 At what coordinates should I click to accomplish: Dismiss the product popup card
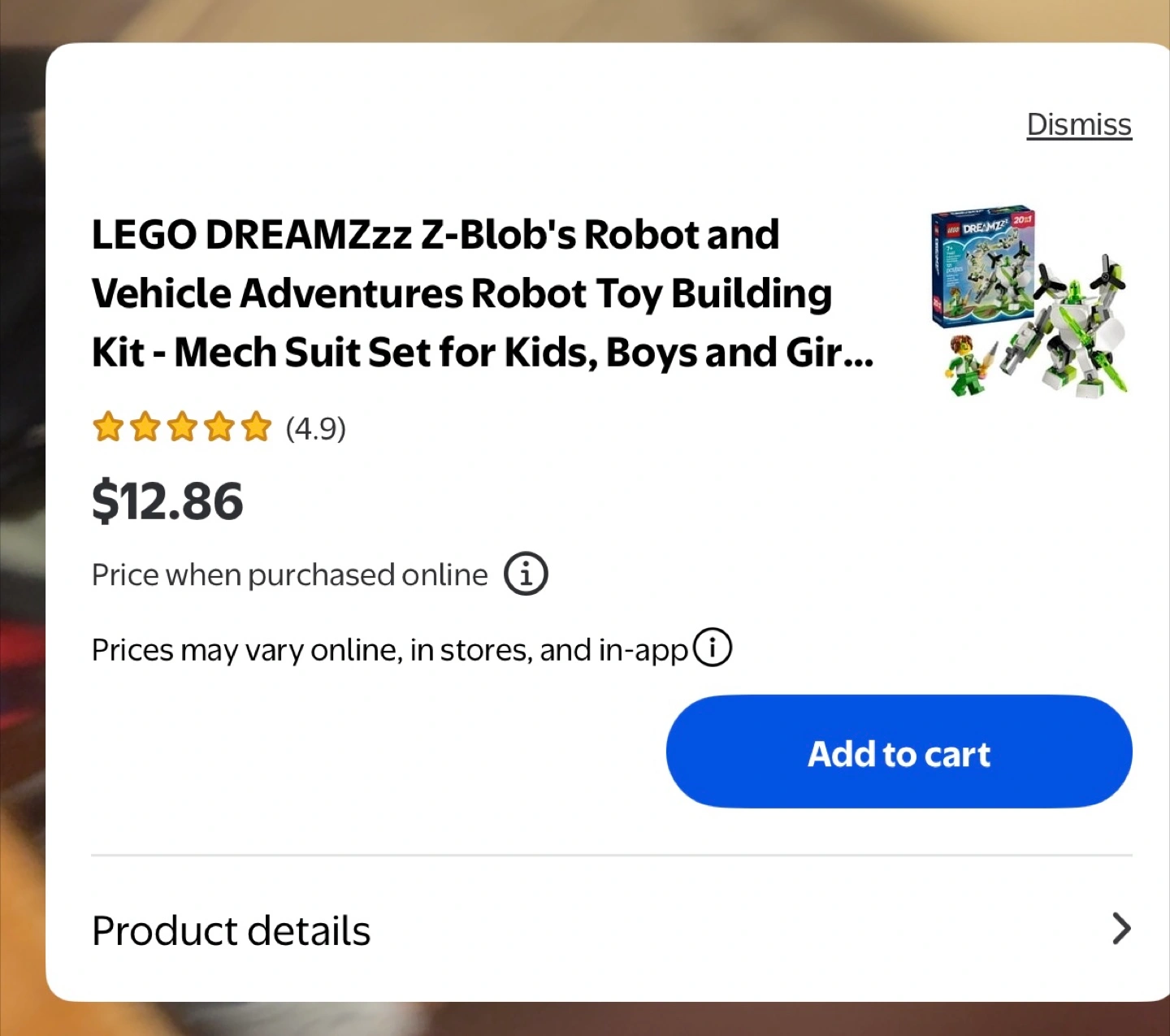pos(1078,125)
